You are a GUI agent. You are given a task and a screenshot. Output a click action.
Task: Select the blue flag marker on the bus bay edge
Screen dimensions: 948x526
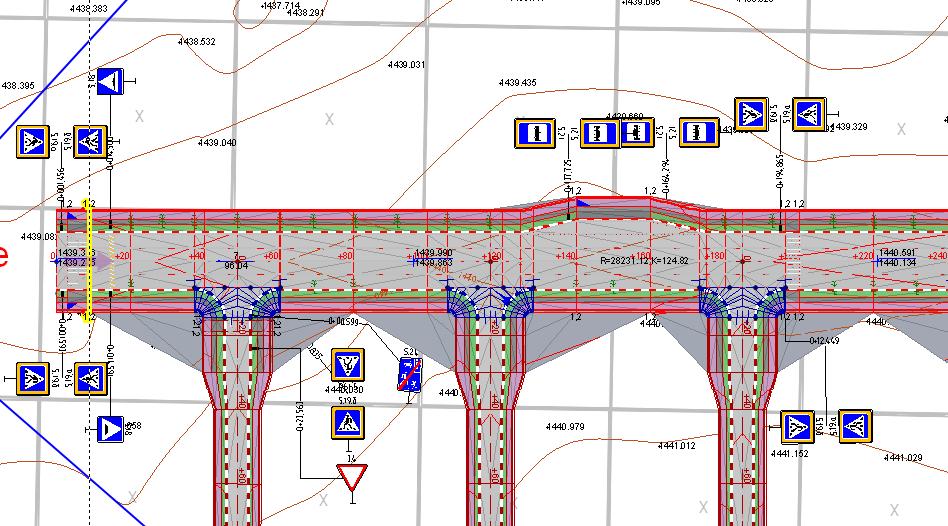coord(583,204)
